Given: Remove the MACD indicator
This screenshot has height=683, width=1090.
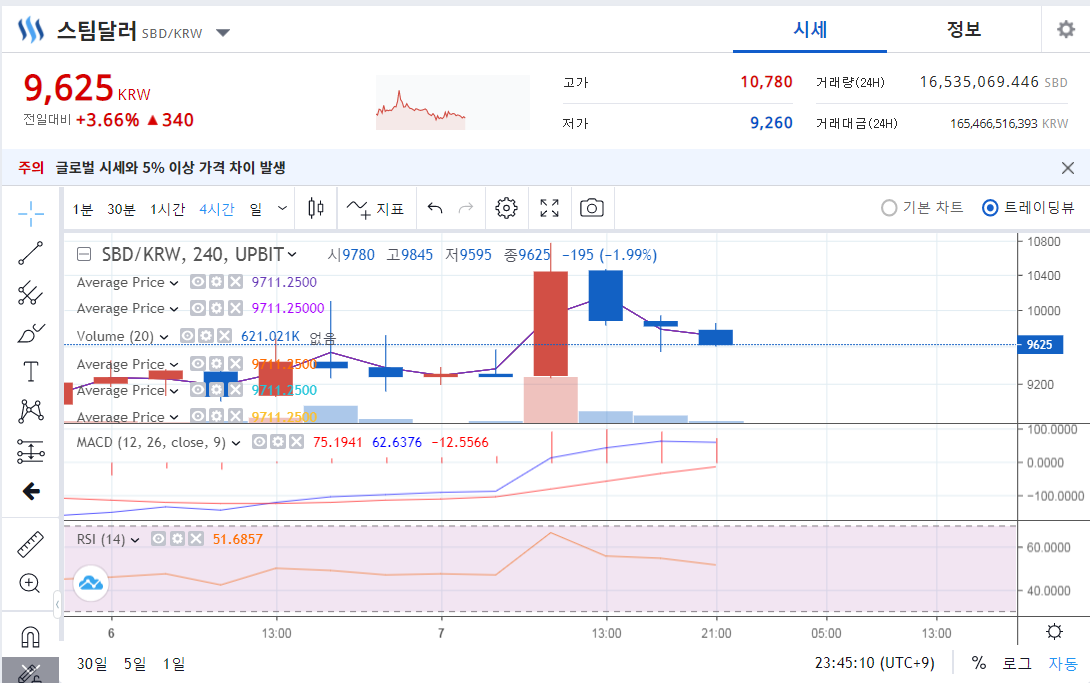Looking at the screenshot, I should tap(297, 442).
